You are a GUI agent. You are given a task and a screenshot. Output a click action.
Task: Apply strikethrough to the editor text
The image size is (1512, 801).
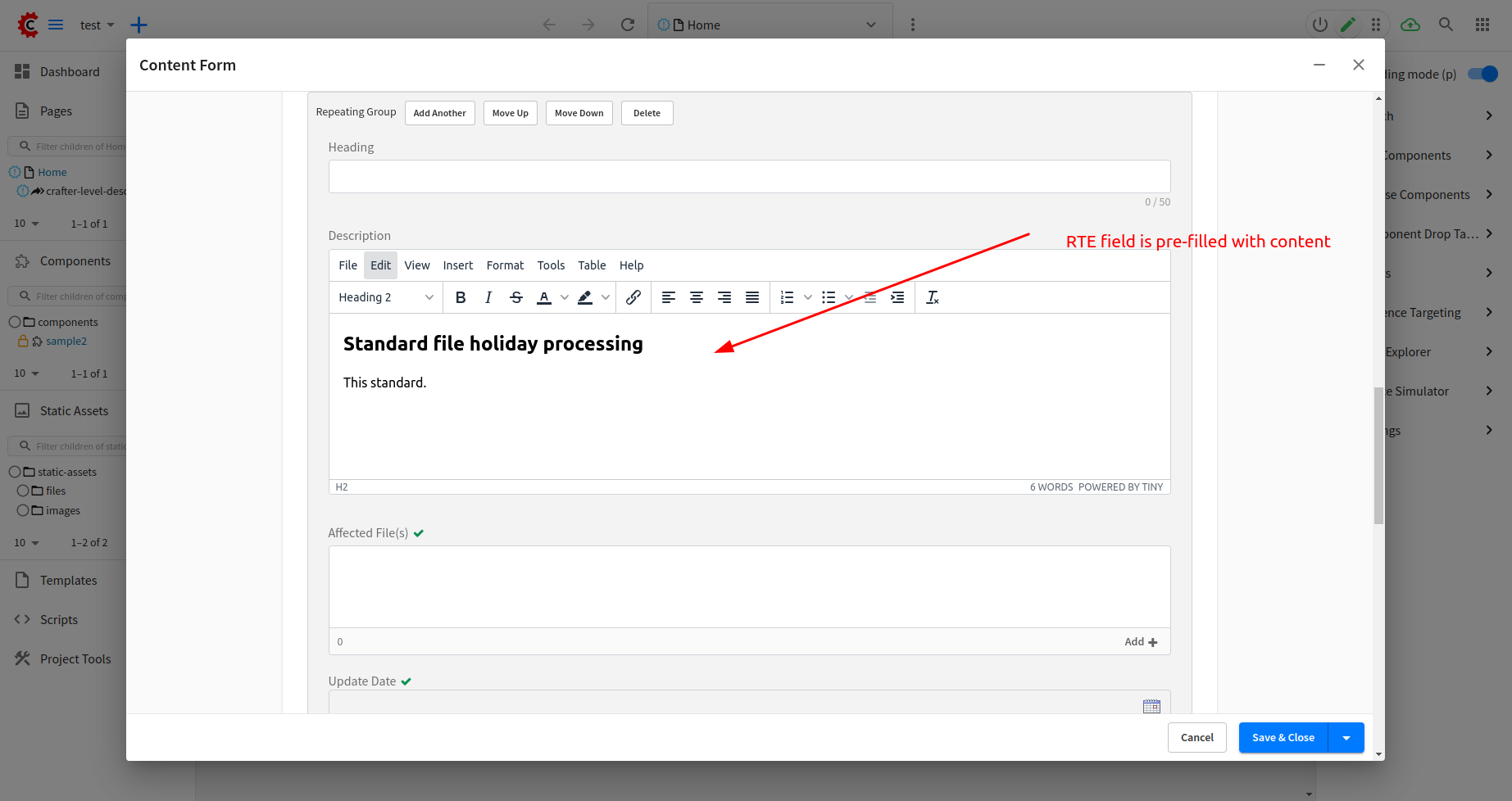pyautogui.click(x=515, y=296)
